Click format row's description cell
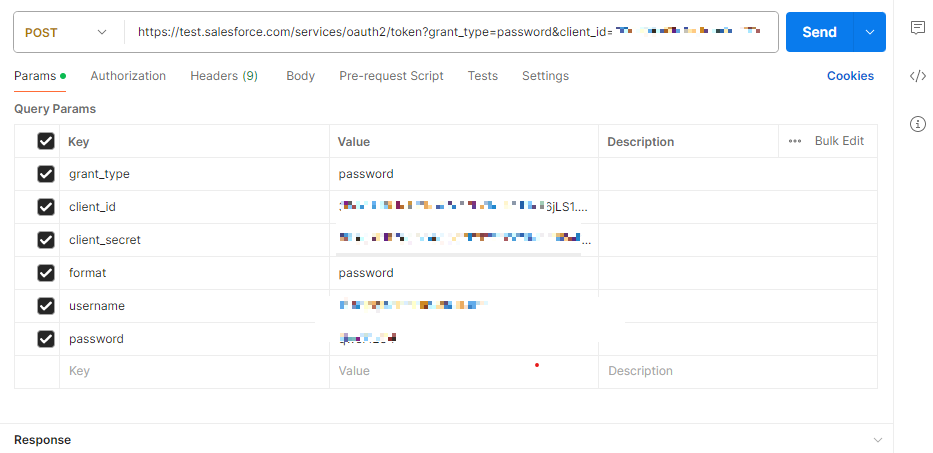Screen dimensions: 933x453 tap(738, 273)
